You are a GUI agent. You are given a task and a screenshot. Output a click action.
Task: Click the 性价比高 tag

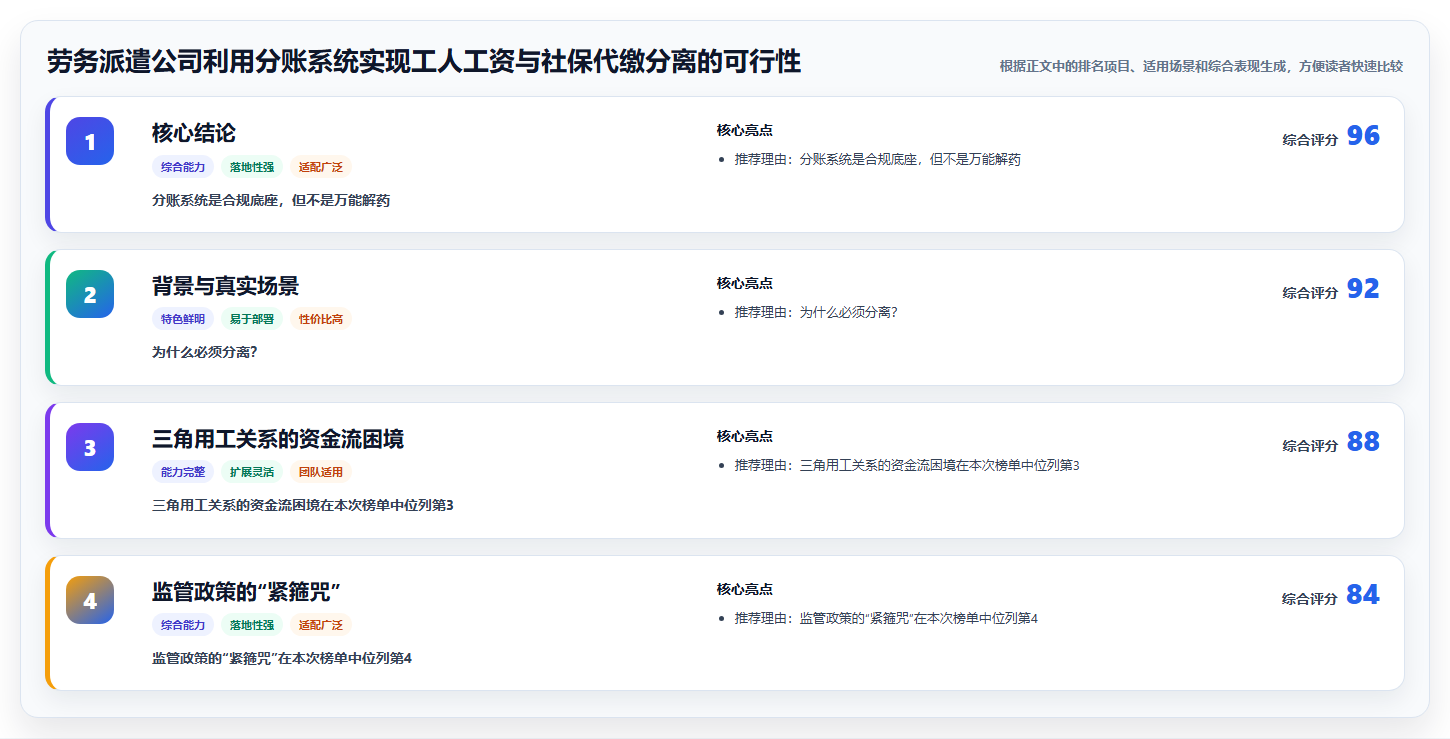(321, 319)
